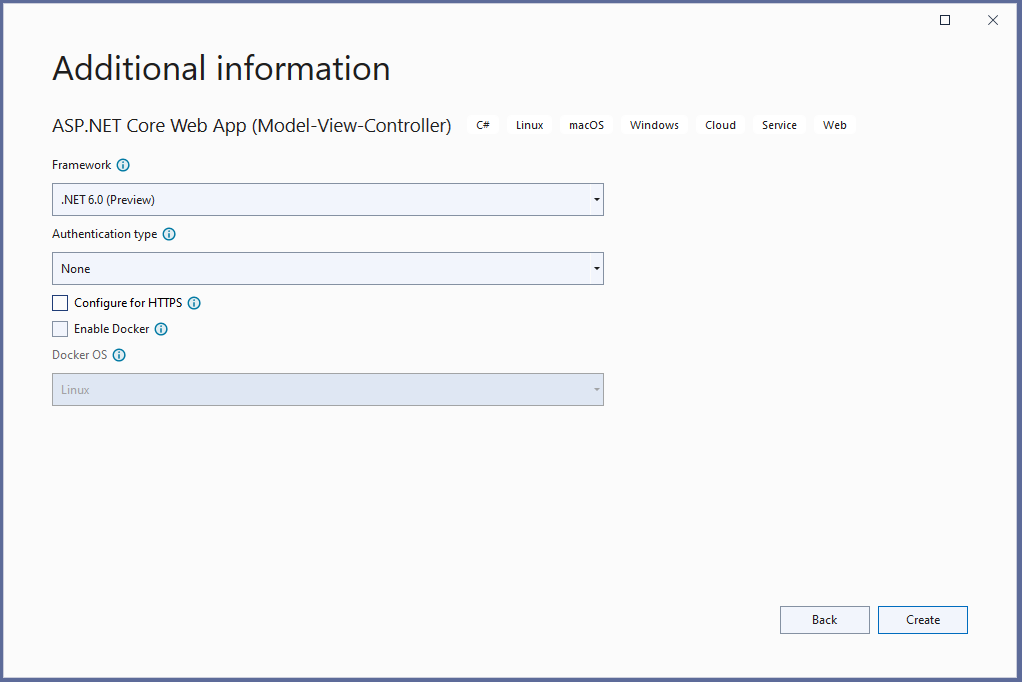Go back with the Back button

pos(824,620)
